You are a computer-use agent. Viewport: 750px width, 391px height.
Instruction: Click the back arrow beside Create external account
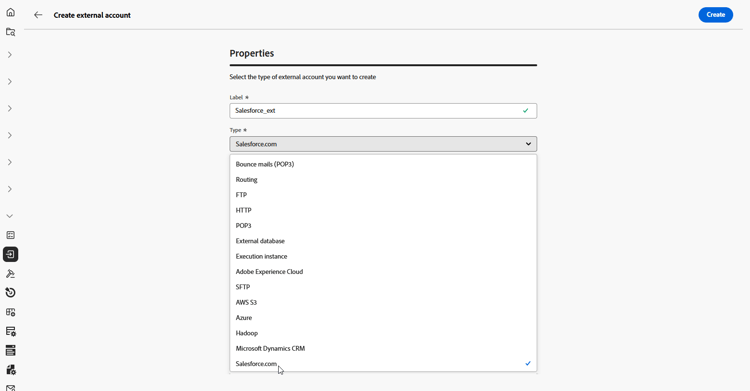pos(38,15)
